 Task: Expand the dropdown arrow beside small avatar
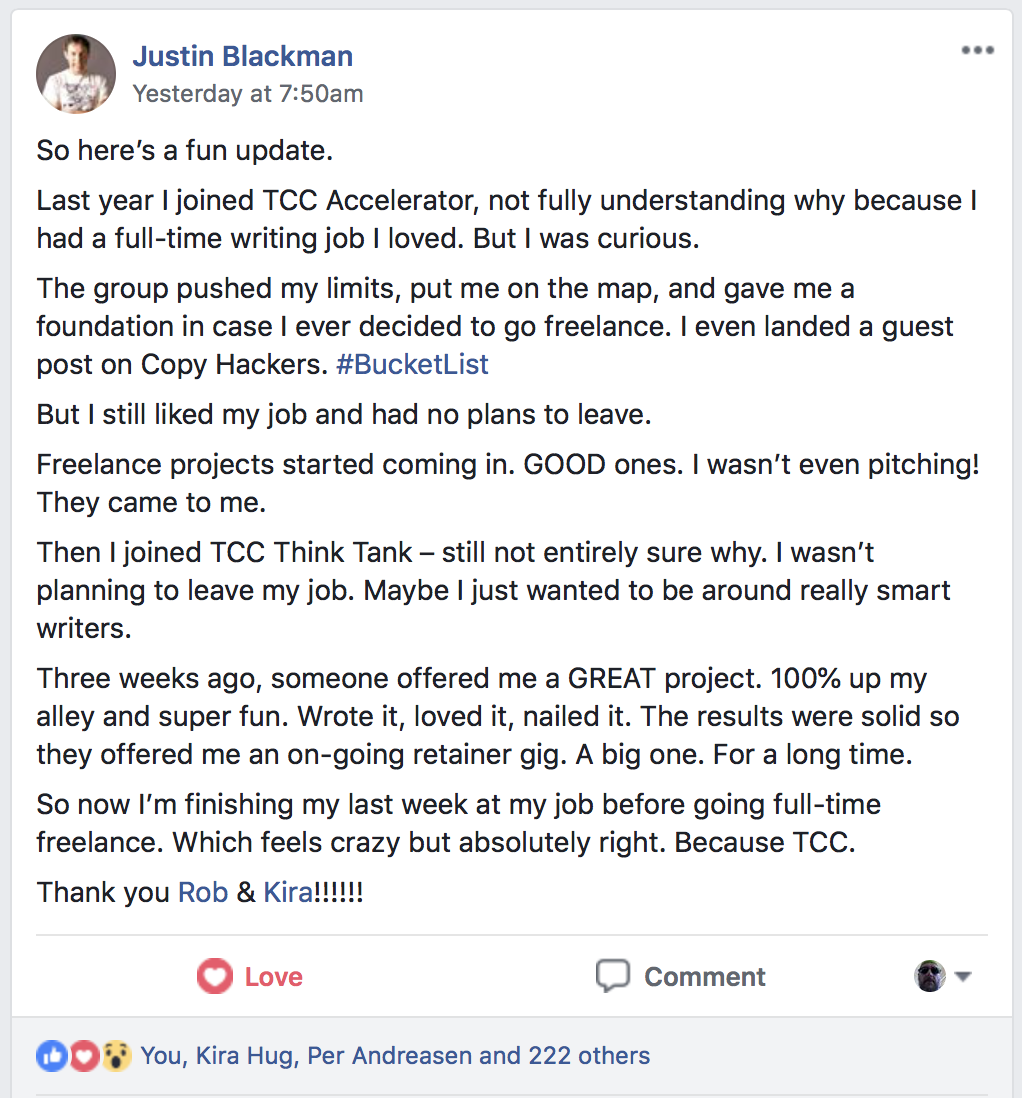point(963,977)
